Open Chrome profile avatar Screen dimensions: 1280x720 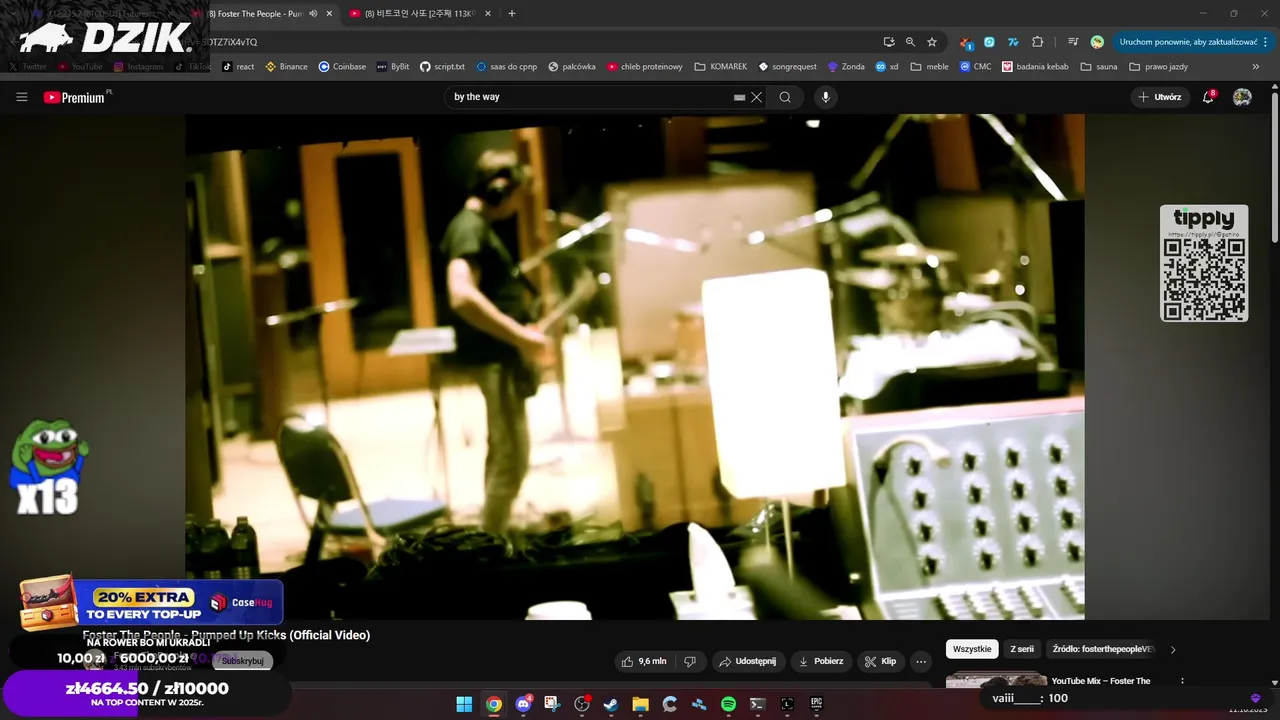[x=1097, y=42]
